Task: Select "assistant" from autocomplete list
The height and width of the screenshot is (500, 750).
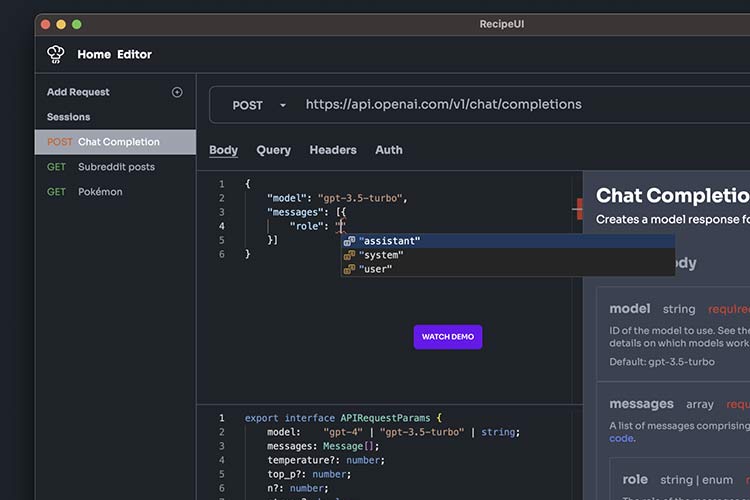Action: pyautogui.click(x=390, y=241)
